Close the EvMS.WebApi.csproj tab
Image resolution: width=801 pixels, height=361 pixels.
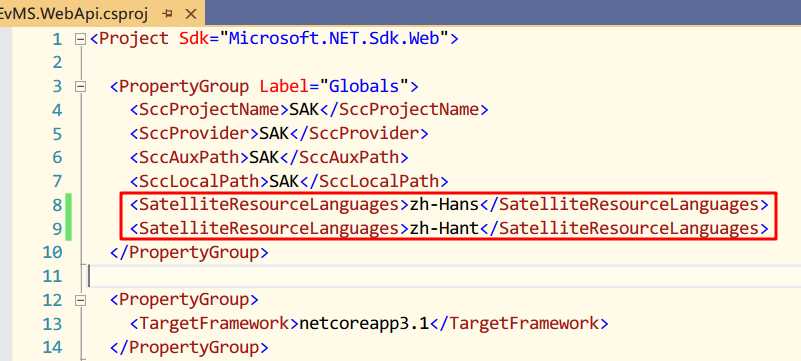tap(191, 14)
